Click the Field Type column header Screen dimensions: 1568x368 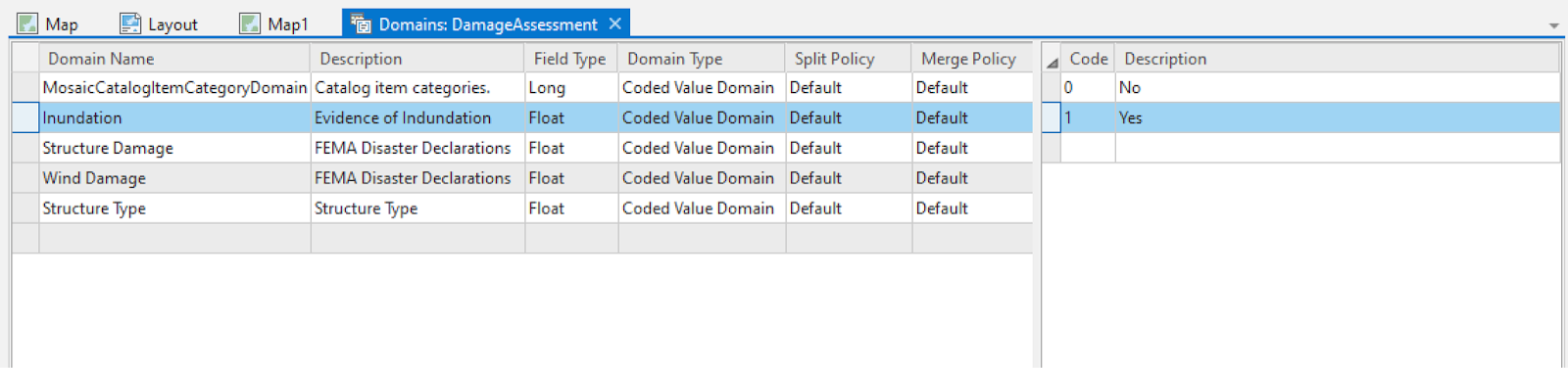click(571, 59)
